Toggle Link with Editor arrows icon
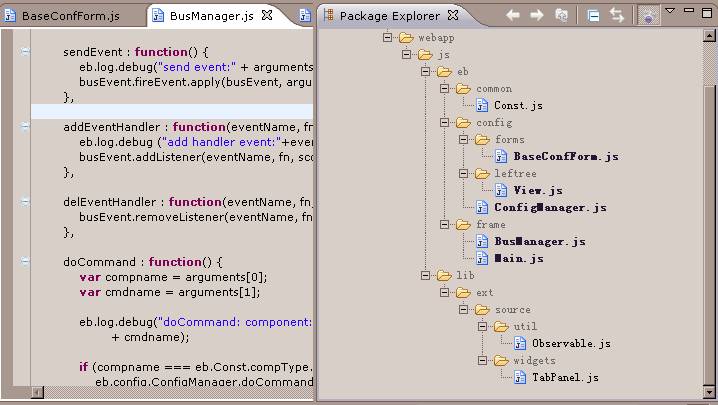This screenshot has width=718, height=405. coord(617,16)
